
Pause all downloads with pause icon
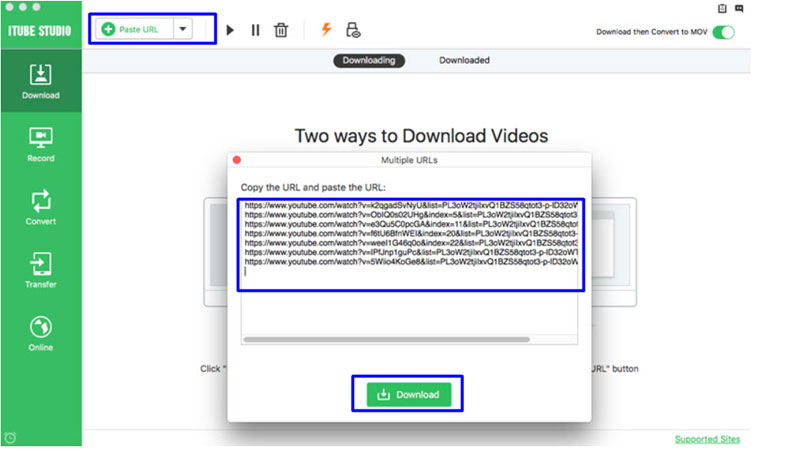[255, 30]
